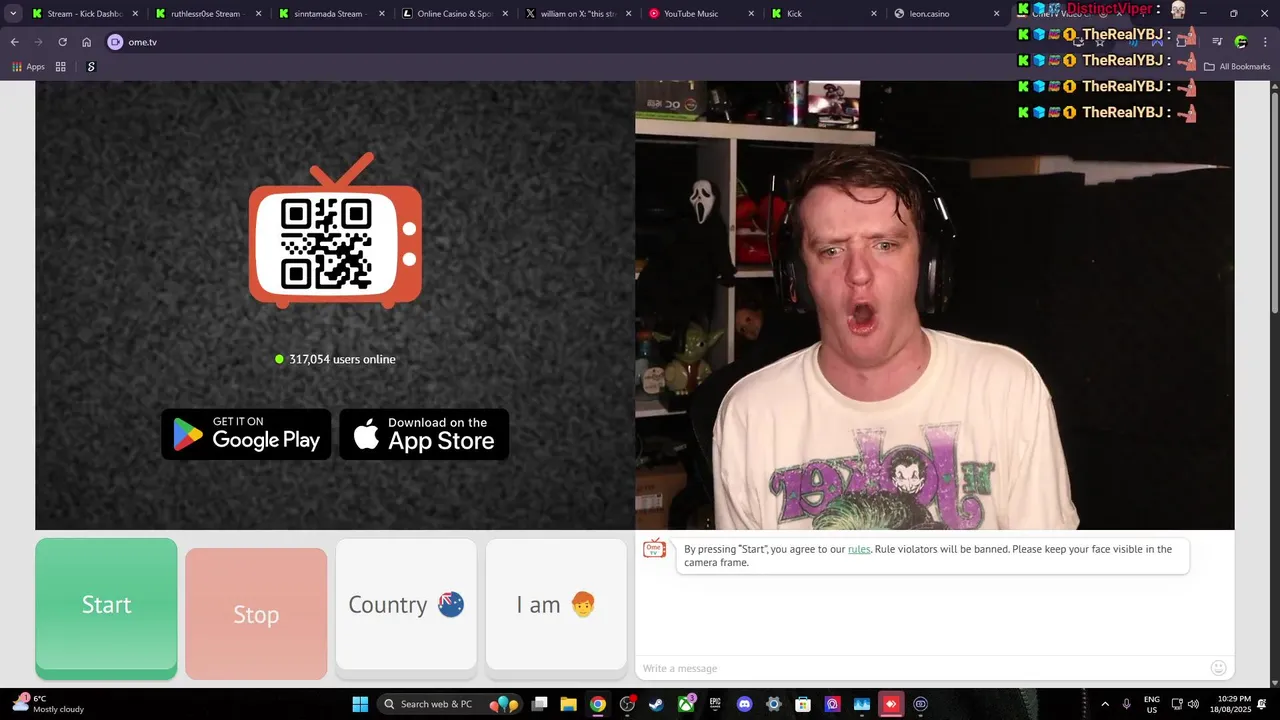Open Task View on the taskbar
This screenshot has width=1280, height=720.
[x=539, y=704]
